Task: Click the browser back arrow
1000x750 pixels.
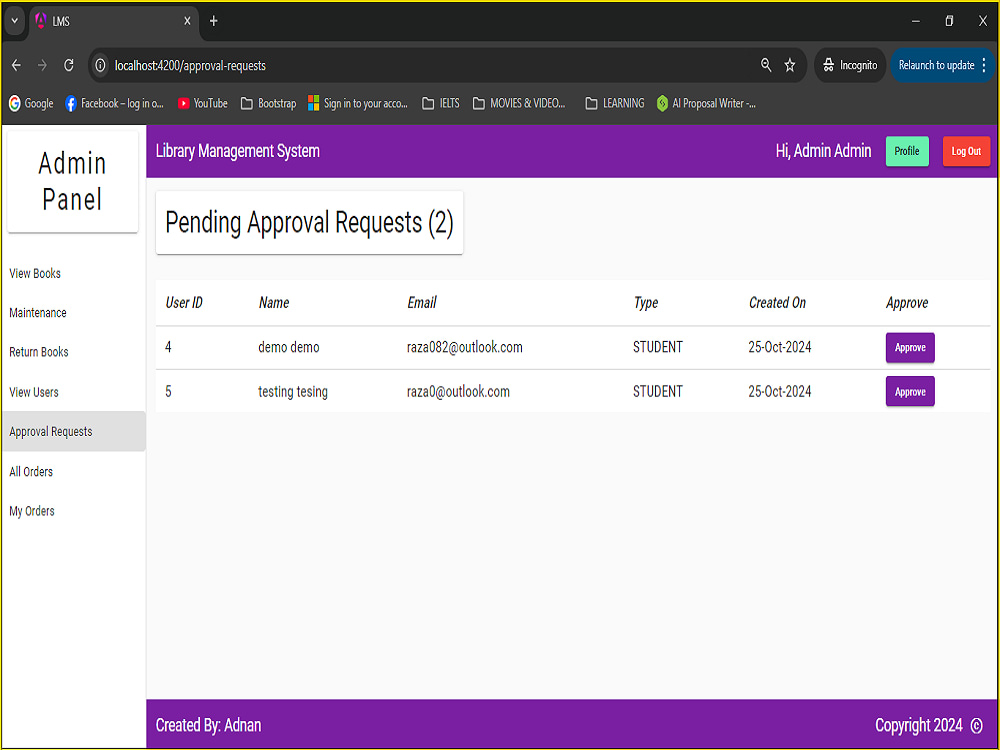Action: coord(17,65)
